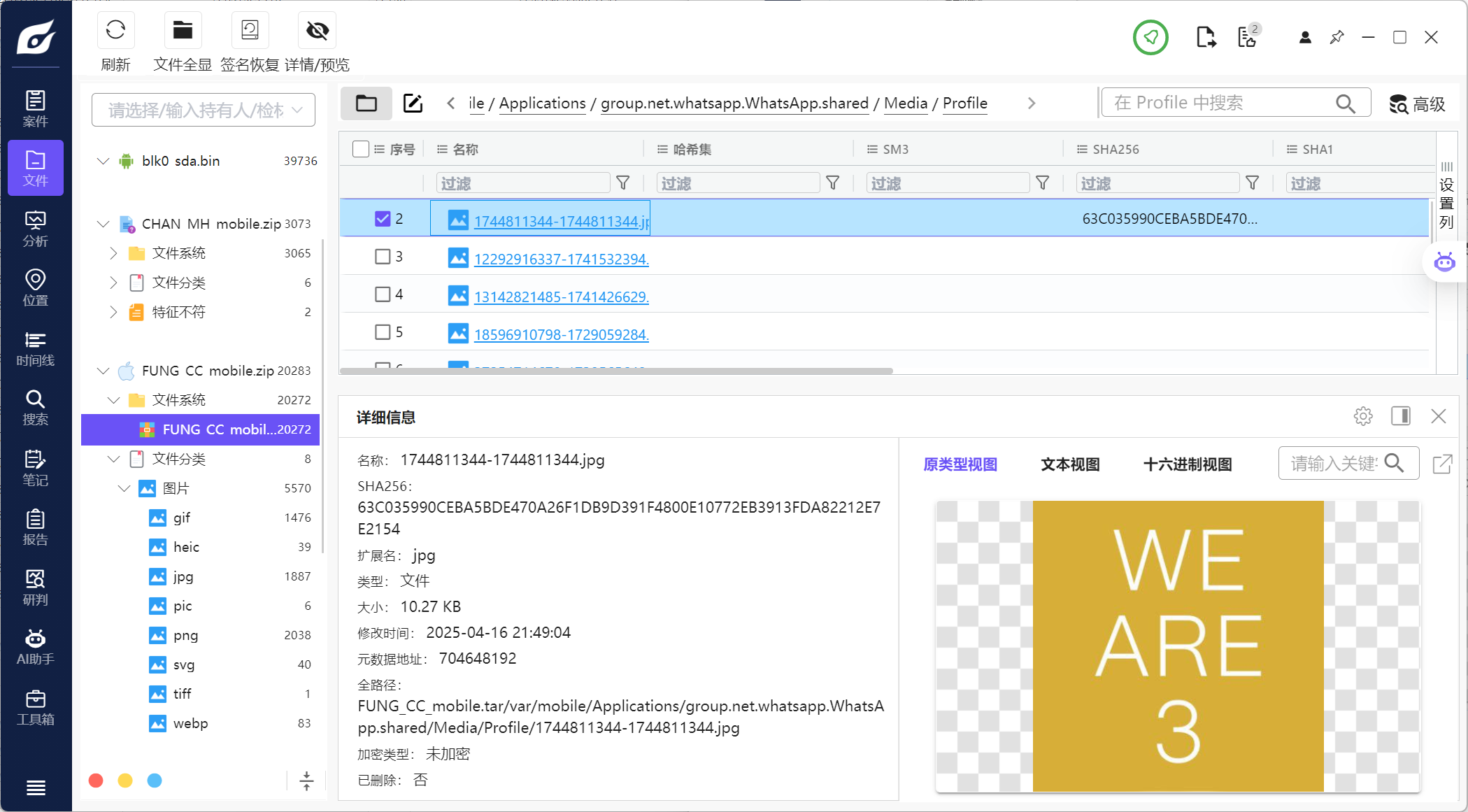Expand the 特征不符 tree node
Image resolution: width=1468 pixels, height=812 pixels.
(x=113, y=312)
